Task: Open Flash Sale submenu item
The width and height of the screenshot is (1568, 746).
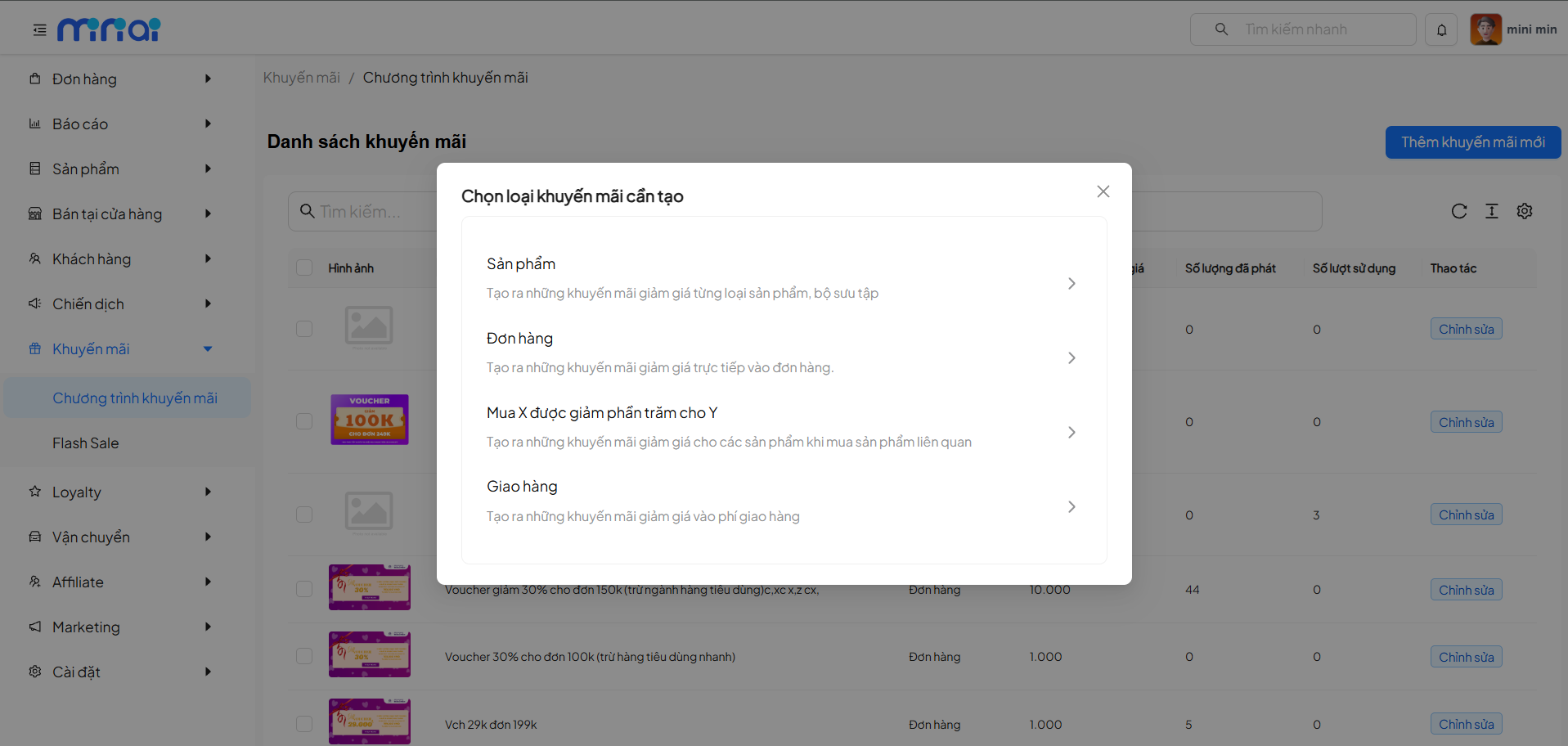Action: point(86,443)
